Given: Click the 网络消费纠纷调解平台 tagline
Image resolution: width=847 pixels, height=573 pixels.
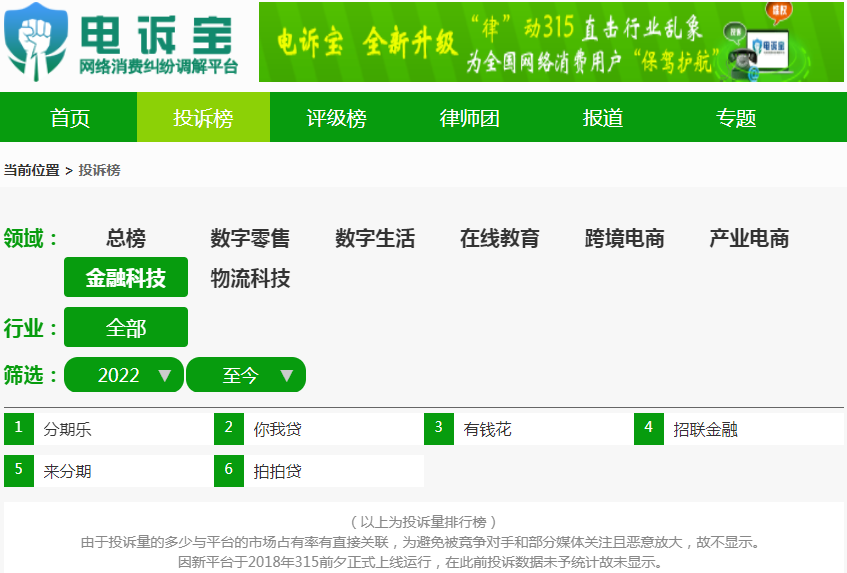Looking at the screenshot, I should pyautogui.click(x=158, y=67).
